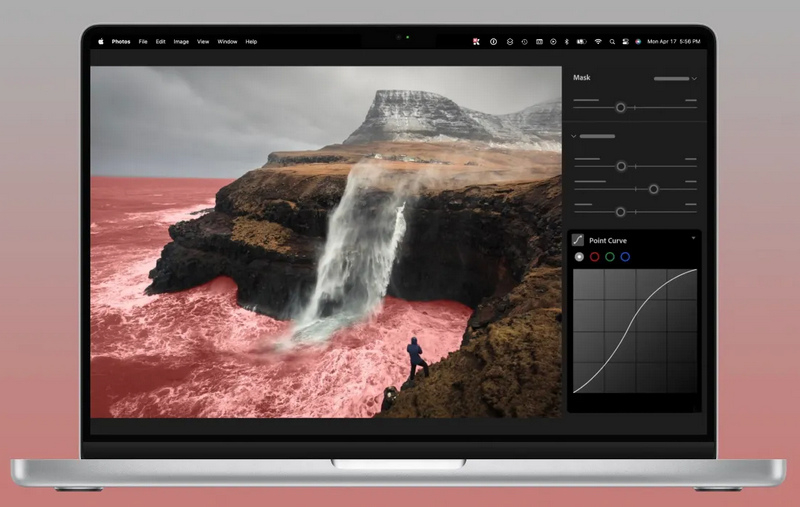Click the Mask slider handle
This screenshot has height=507, width=800.
(x=620, y=107)
